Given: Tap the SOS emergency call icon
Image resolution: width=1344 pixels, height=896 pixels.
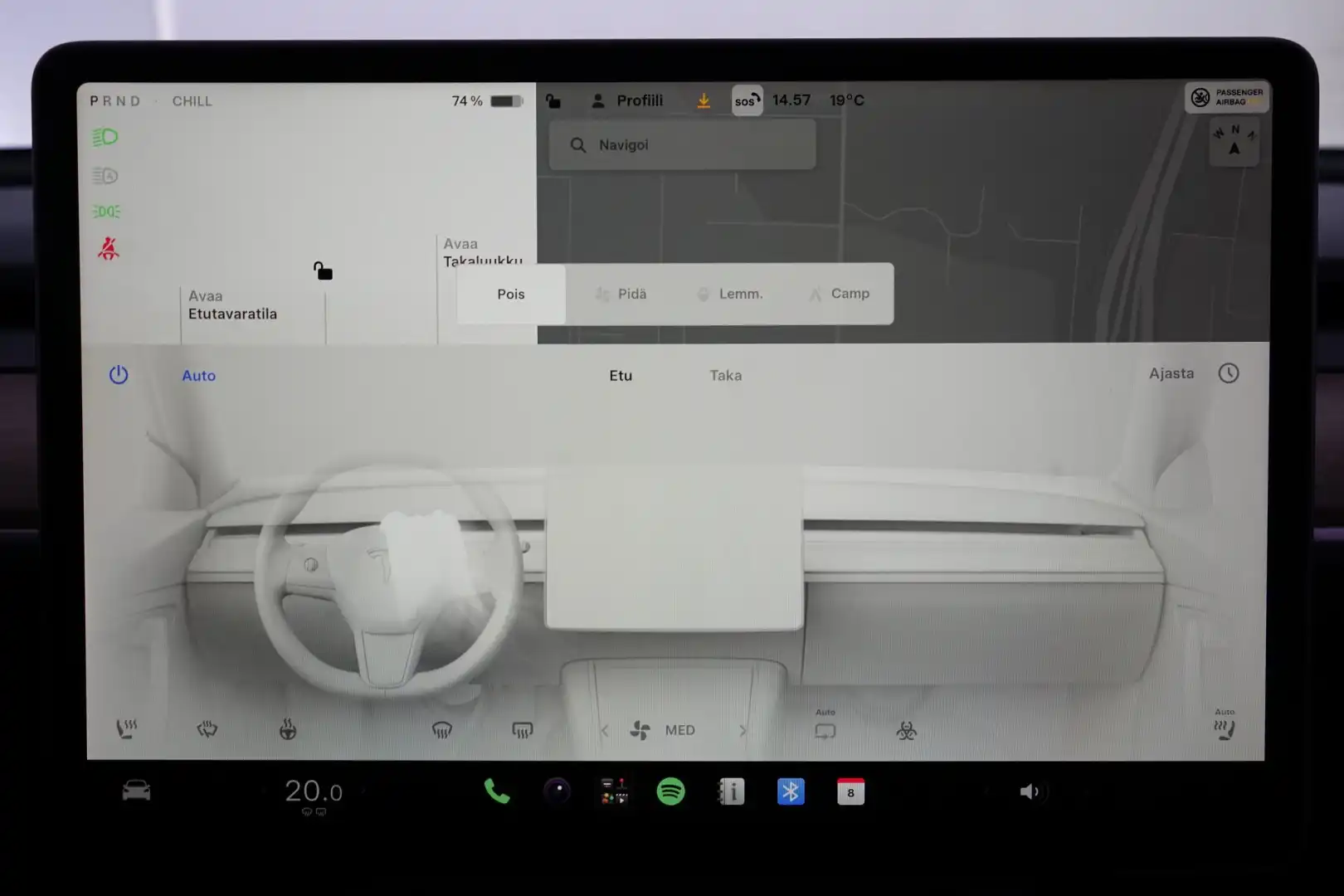Looking at the screenshot, I should pyautogui.click(x=747, y=101).
